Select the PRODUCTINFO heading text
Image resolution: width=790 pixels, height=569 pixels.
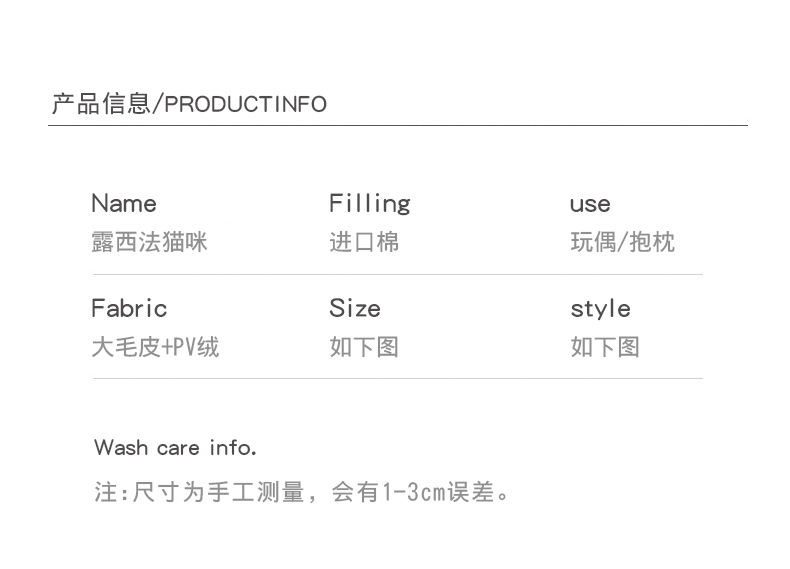[x=244, y=105]
